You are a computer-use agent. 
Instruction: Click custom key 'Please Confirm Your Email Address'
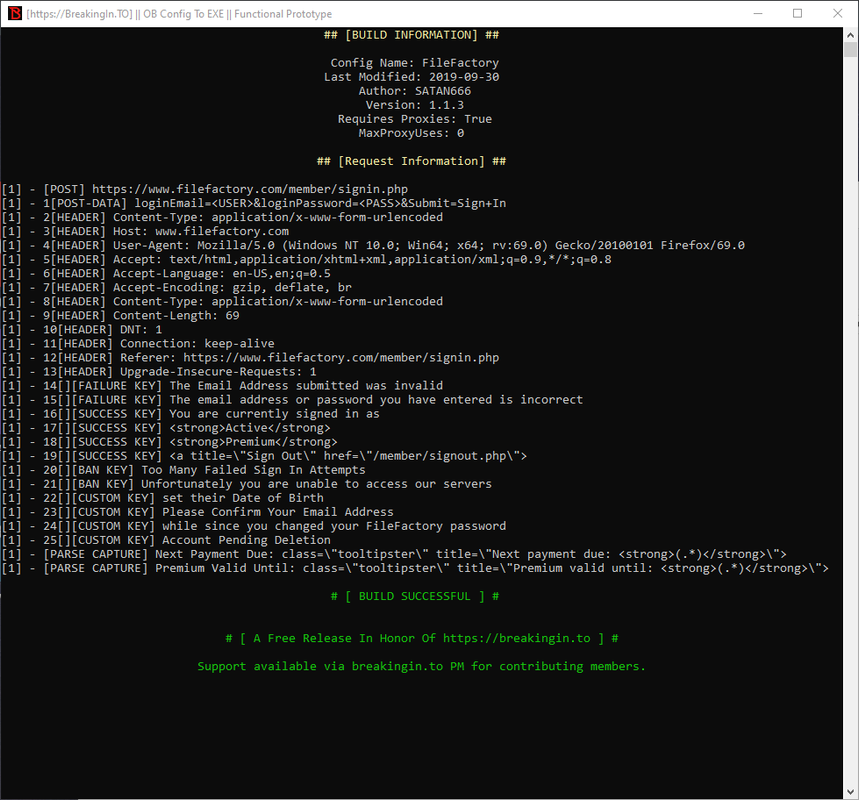[198, 512]
